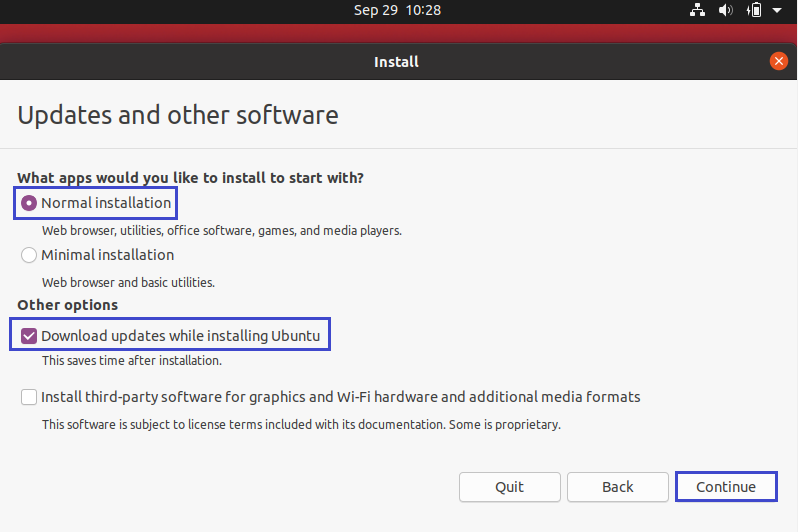Screen dimensions: 798x532
Task: Click the 'Other options' section label
Action: pyautogui.click(x=68, y=305)
